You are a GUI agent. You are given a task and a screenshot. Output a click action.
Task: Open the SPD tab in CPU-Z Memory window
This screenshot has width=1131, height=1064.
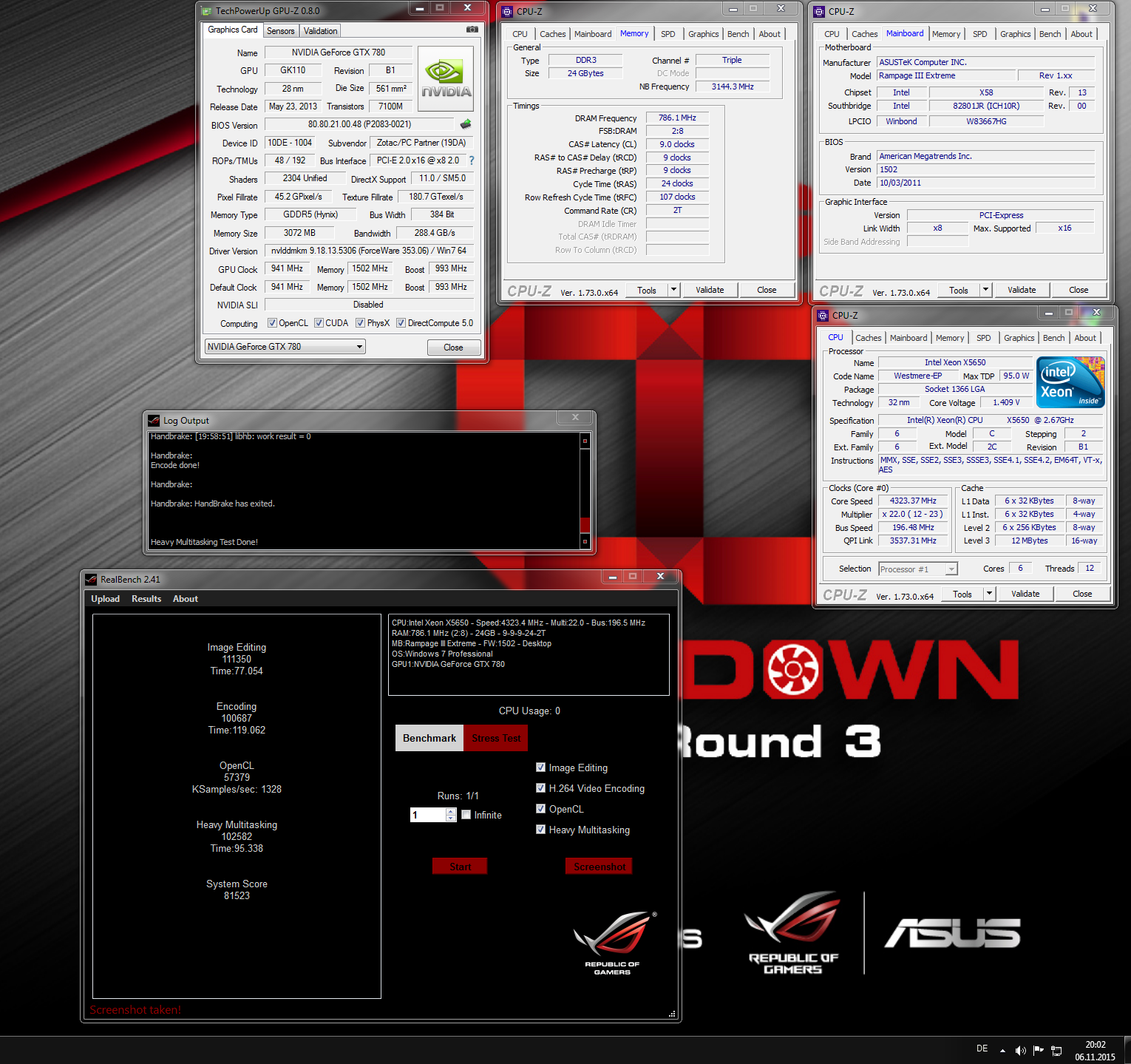click(668, 34)
